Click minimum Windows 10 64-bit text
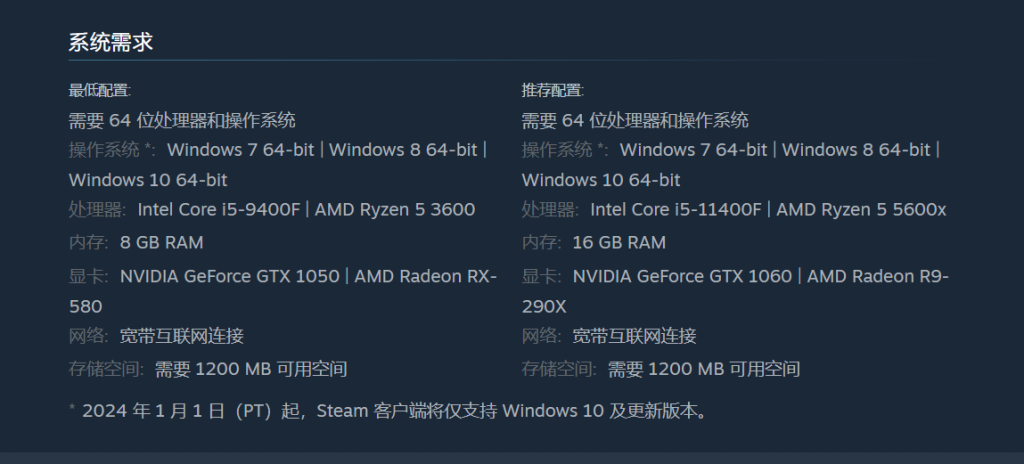The width and height of the screenshot is (1024, 464). click(148, 180)
